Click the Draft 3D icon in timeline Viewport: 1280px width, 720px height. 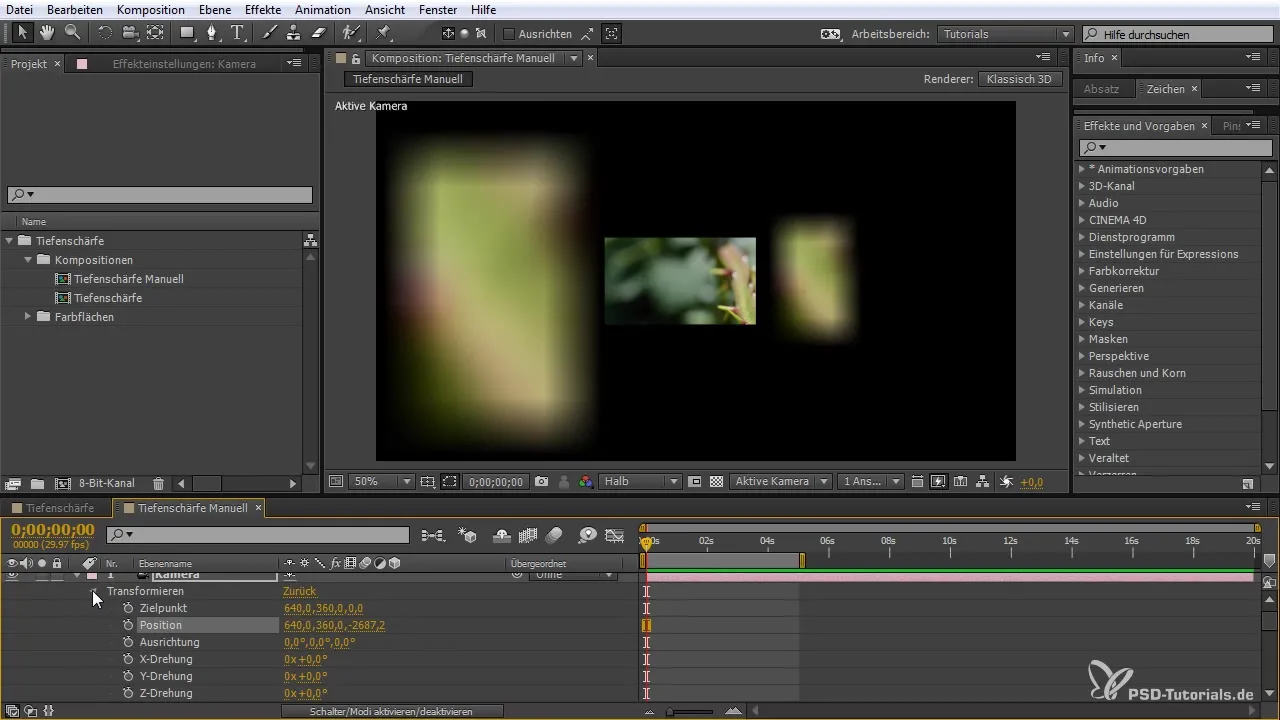[466, 536]
